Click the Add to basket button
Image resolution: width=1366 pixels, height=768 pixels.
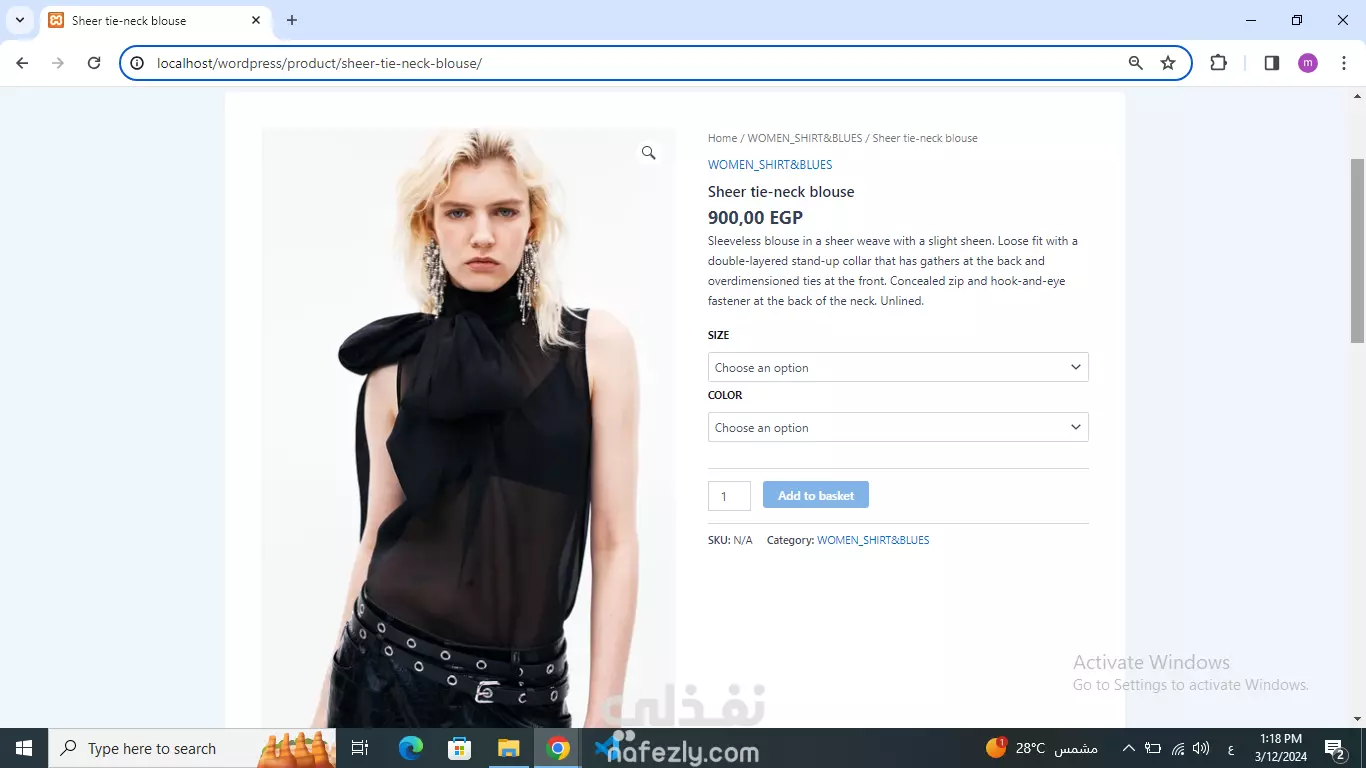pos(816,495)
